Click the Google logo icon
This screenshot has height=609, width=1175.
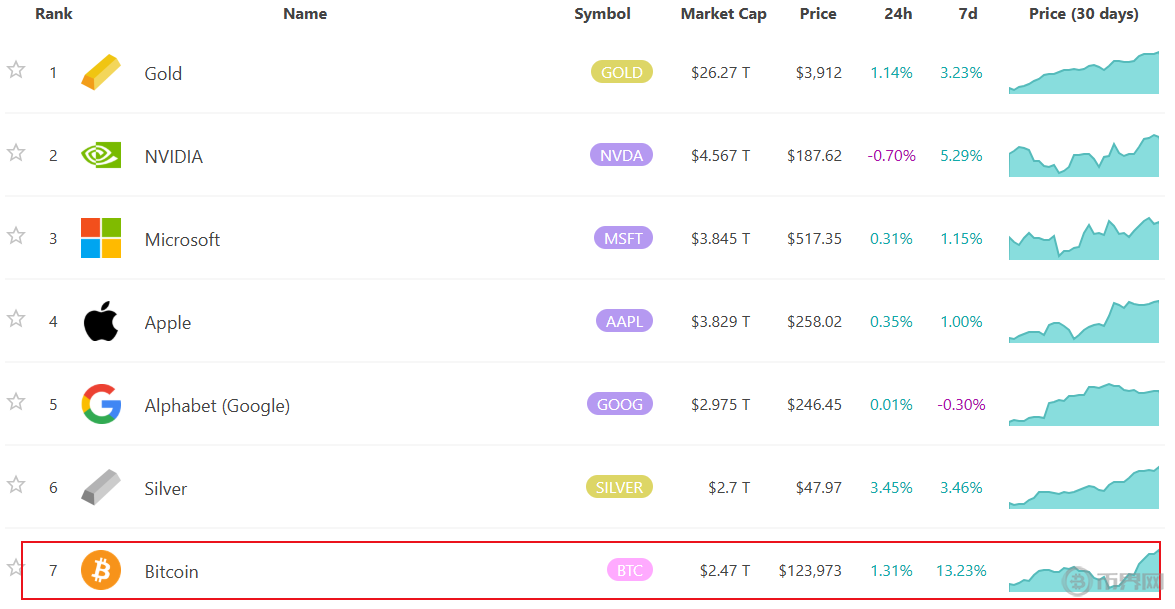coord(101,404)
